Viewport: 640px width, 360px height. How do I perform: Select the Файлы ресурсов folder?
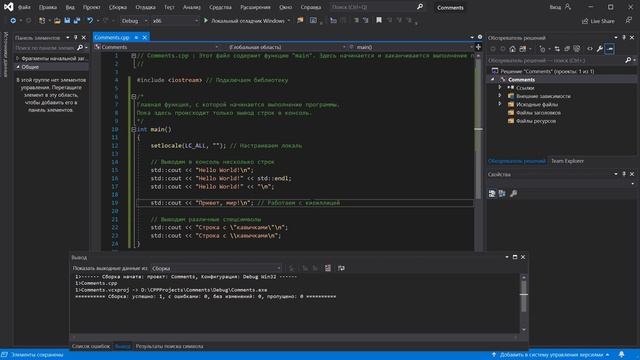pos(536,121)
